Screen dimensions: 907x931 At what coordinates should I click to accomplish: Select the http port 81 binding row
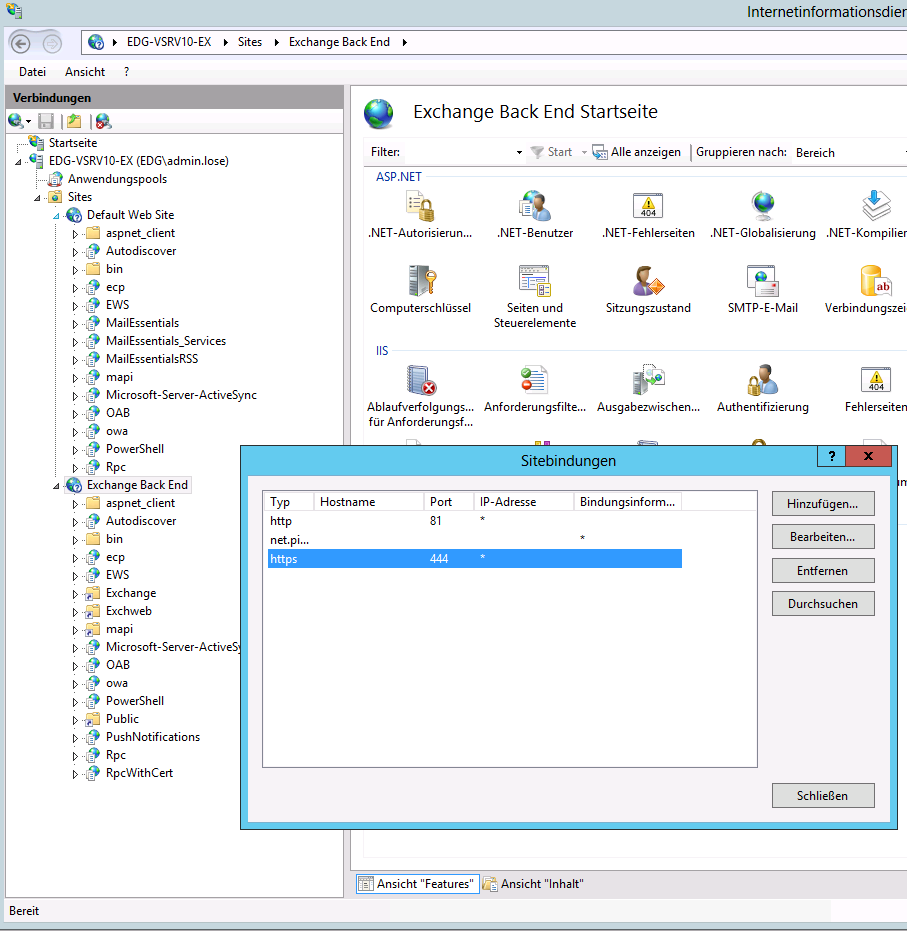475,521
